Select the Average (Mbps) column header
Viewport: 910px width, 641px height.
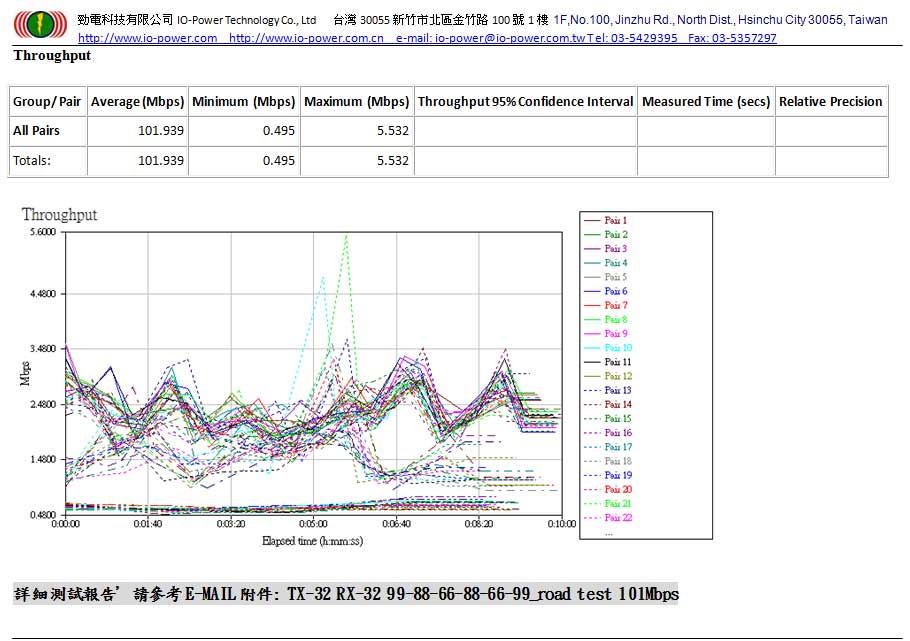pyautogui.click(x=138, y=102)
